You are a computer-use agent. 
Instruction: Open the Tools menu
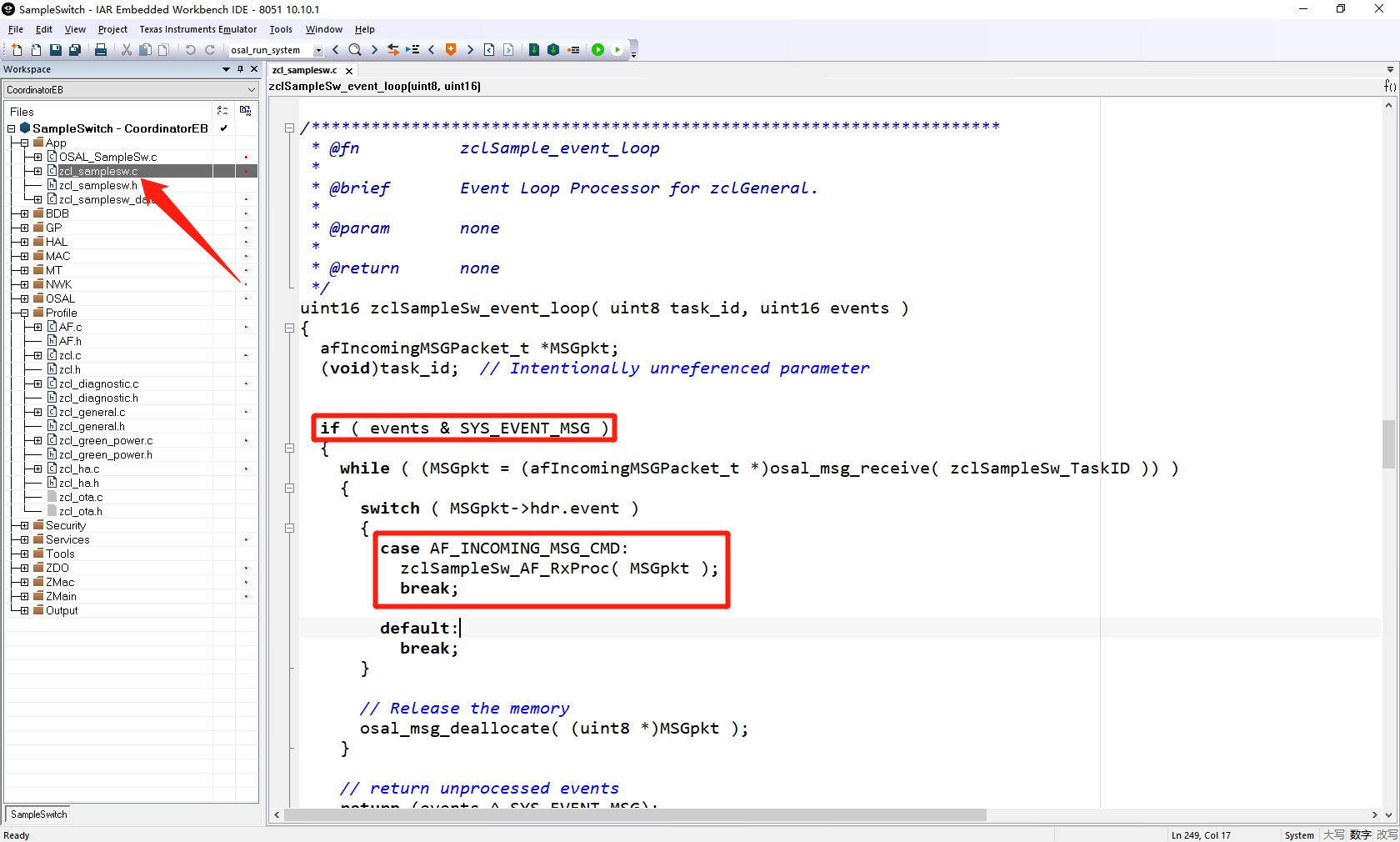[281, 29]
